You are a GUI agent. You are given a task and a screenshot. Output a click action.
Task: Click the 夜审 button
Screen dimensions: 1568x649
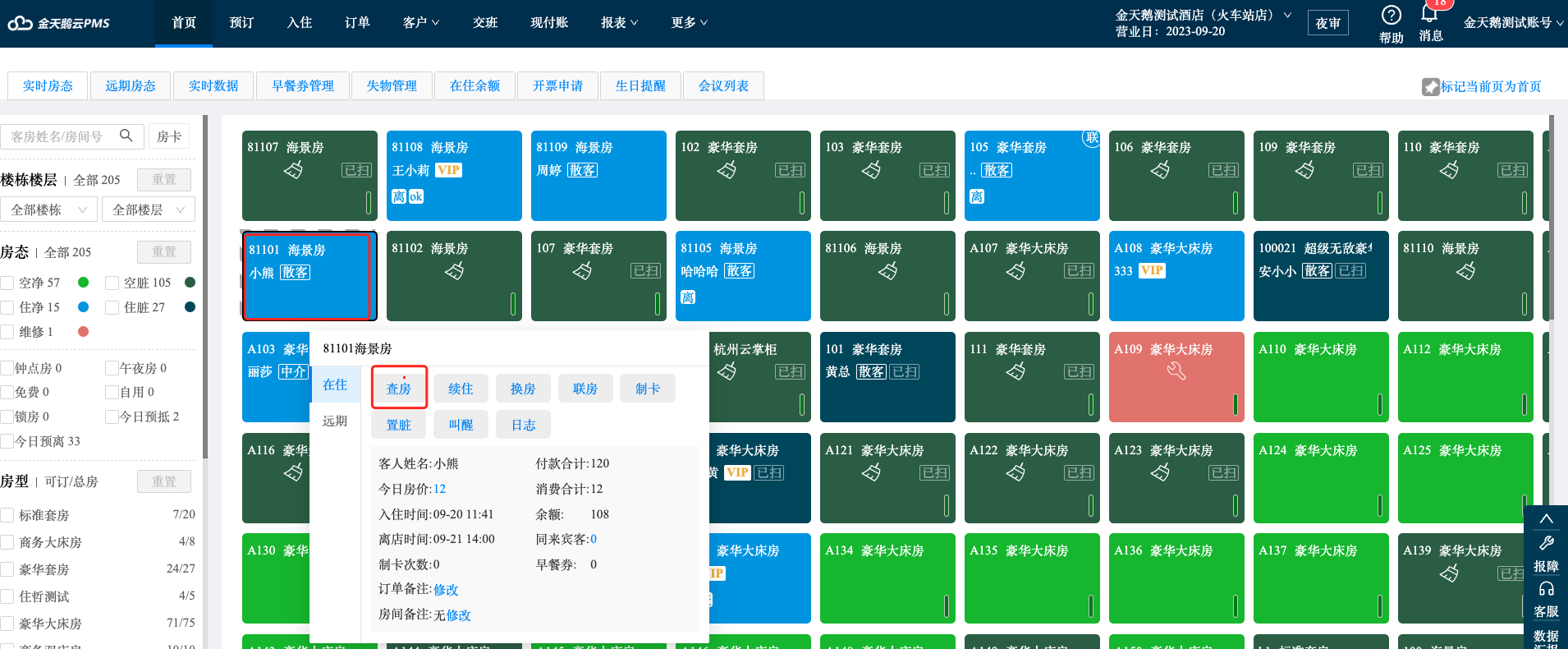point(1327,23)
